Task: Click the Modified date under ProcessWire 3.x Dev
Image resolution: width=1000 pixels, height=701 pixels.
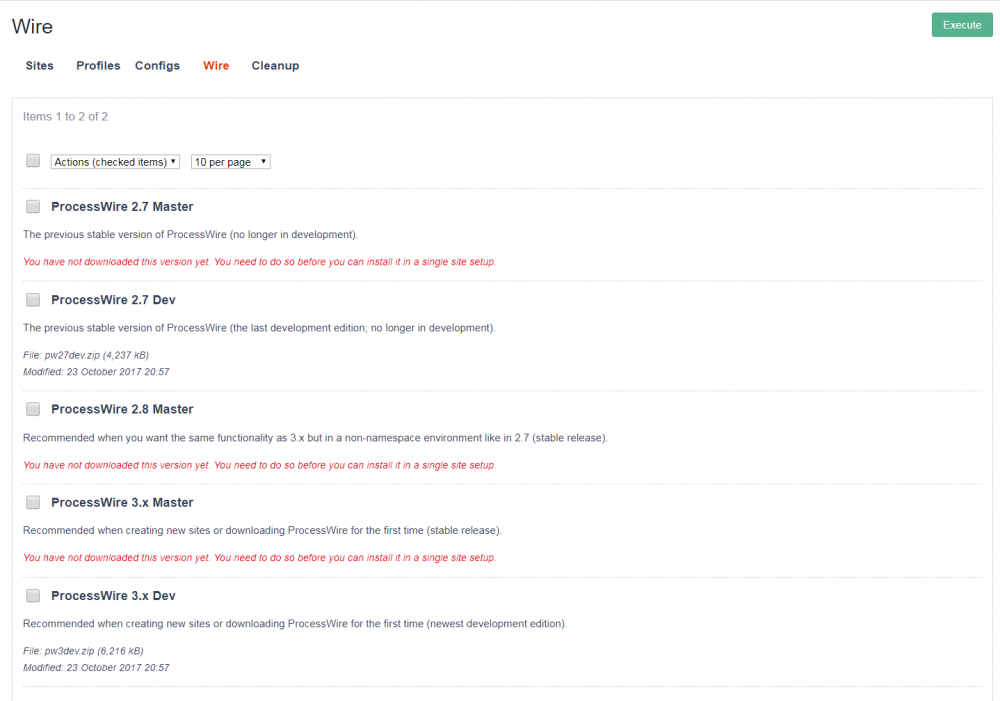Action: (x=96, y=668)
